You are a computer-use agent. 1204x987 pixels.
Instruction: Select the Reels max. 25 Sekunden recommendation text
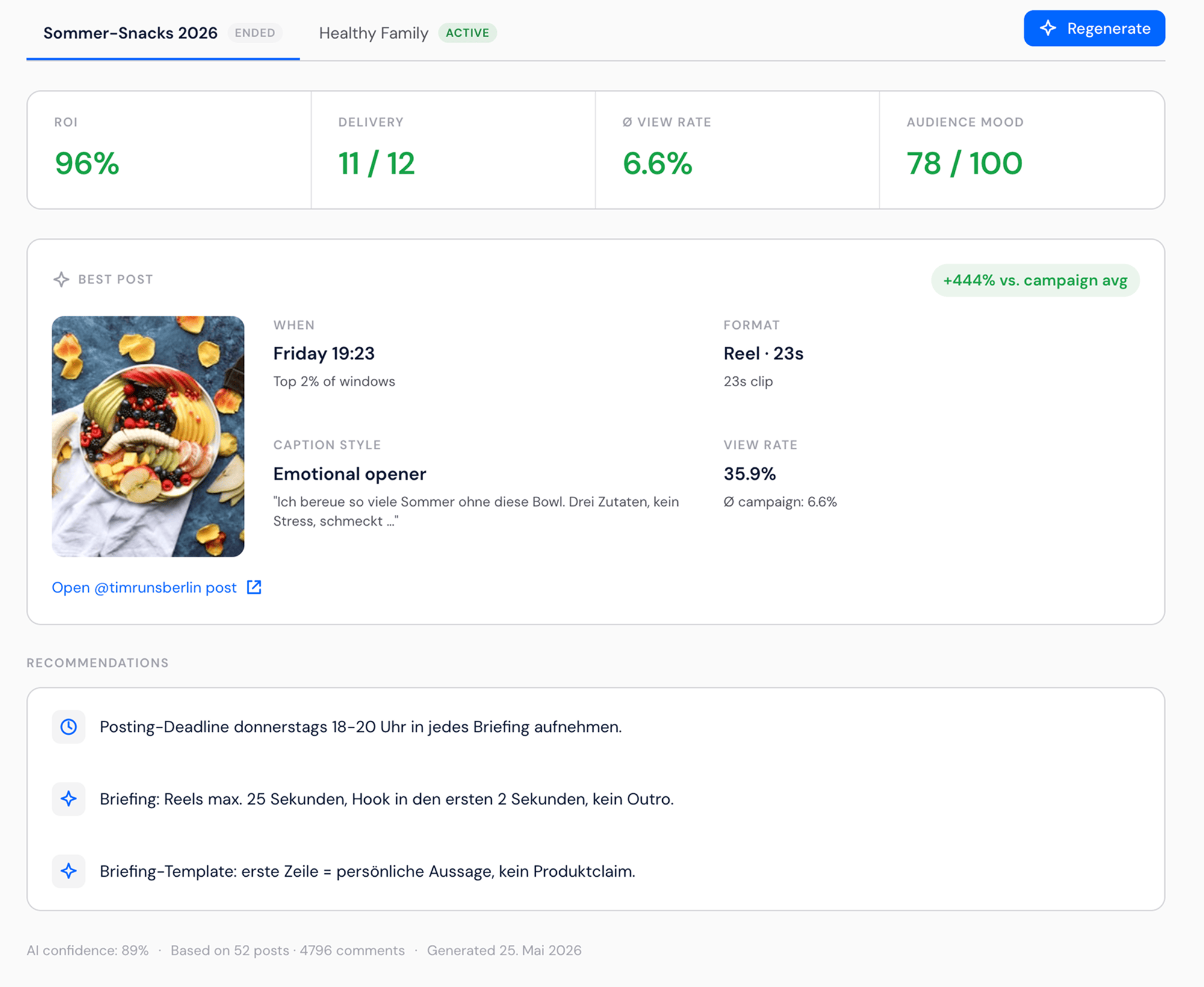pos(386,799)
